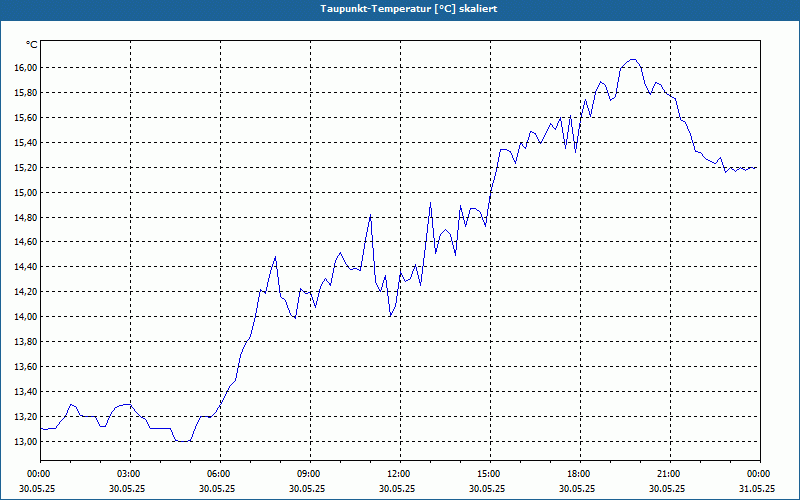The height and width of the screenshot is (500, 800).
Task: Click the "12:00" time axis label
Action: point(397,474)
